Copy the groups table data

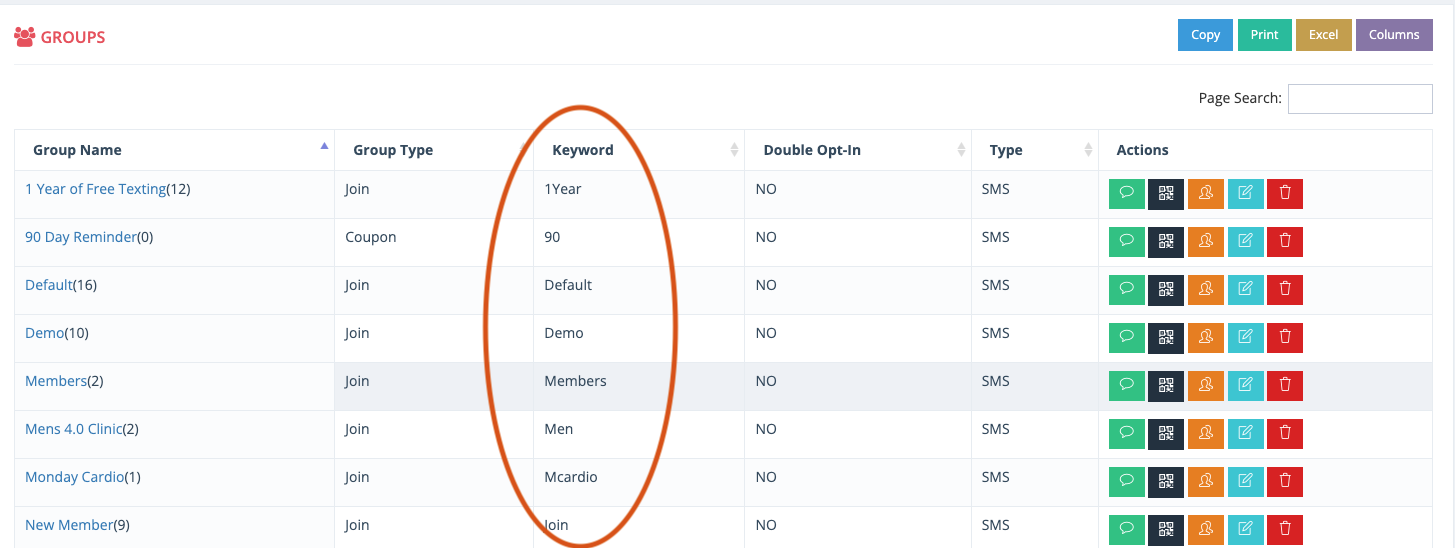pos(1205,35)
